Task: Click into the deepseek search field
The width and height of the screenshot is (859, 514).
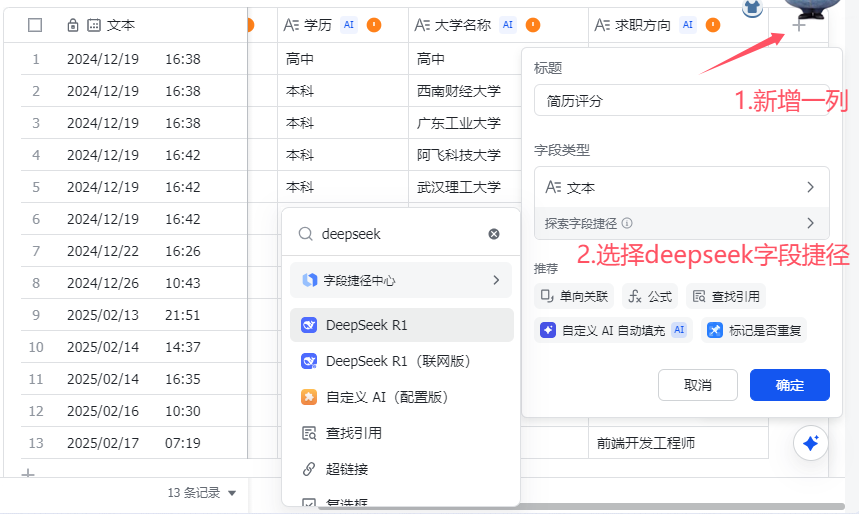Action: (400, 234)
